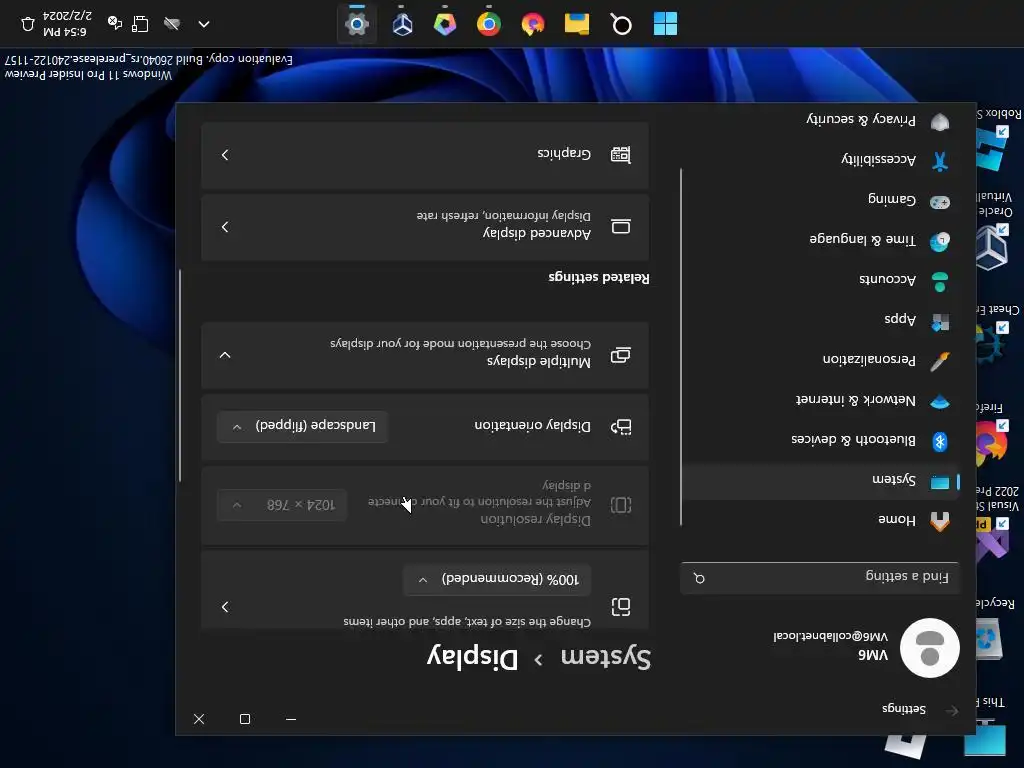Select the This PC desktop icon

pyautogui.click(x=989, y=728)
